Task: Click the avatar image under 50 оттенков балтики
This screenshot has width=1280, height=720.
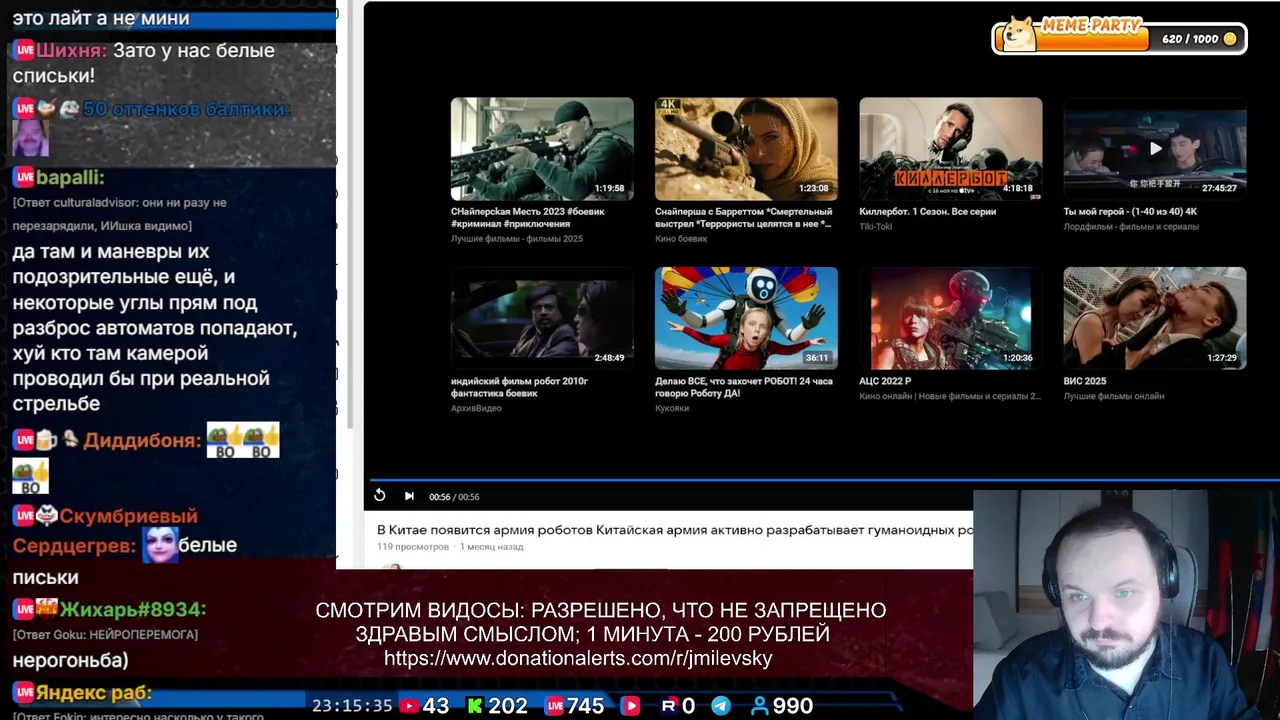Action: (x=30, y=137)
